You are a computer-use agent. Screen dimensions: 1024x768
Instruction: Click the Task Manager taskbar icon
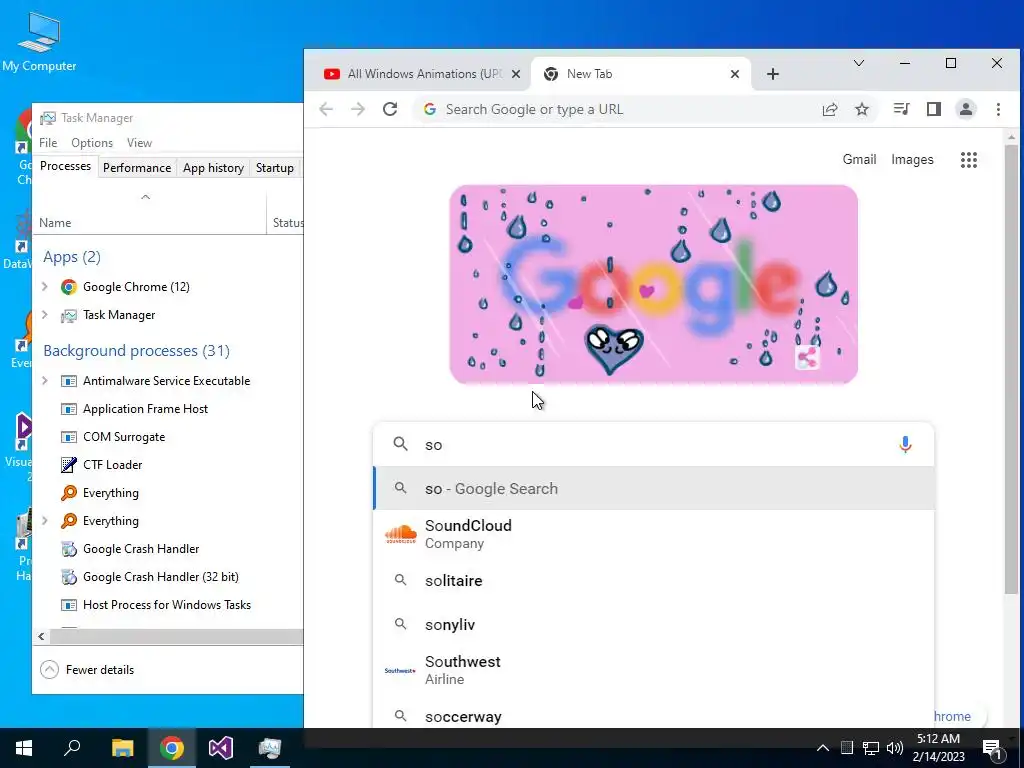[x=269, y=748]
